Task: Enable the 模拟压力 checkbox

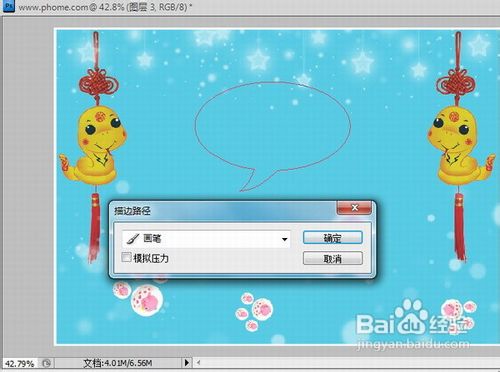Action: (126, 257)
